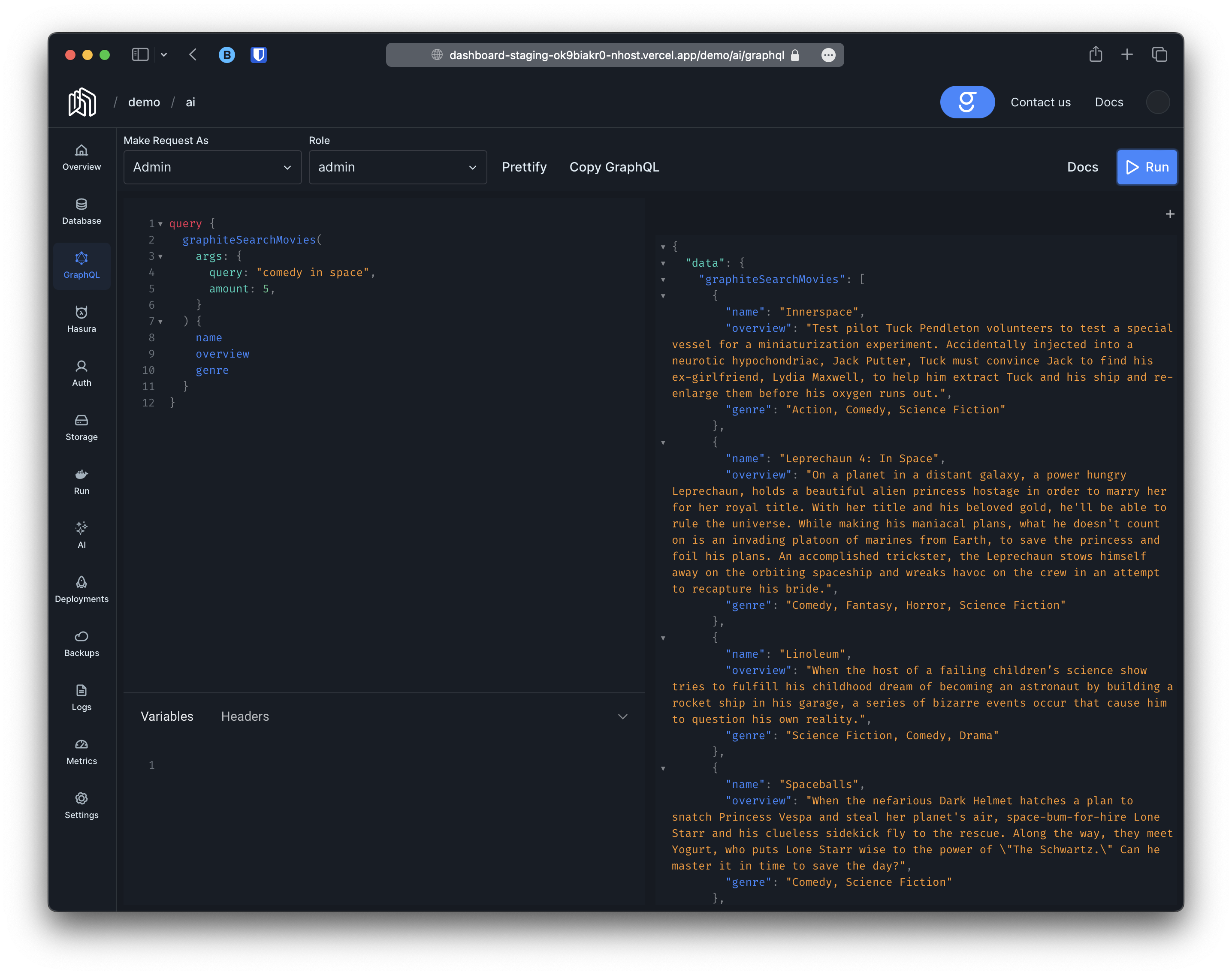Open the Deployments rocket icon
This screenshot has height=975, width=1232.
81,589
